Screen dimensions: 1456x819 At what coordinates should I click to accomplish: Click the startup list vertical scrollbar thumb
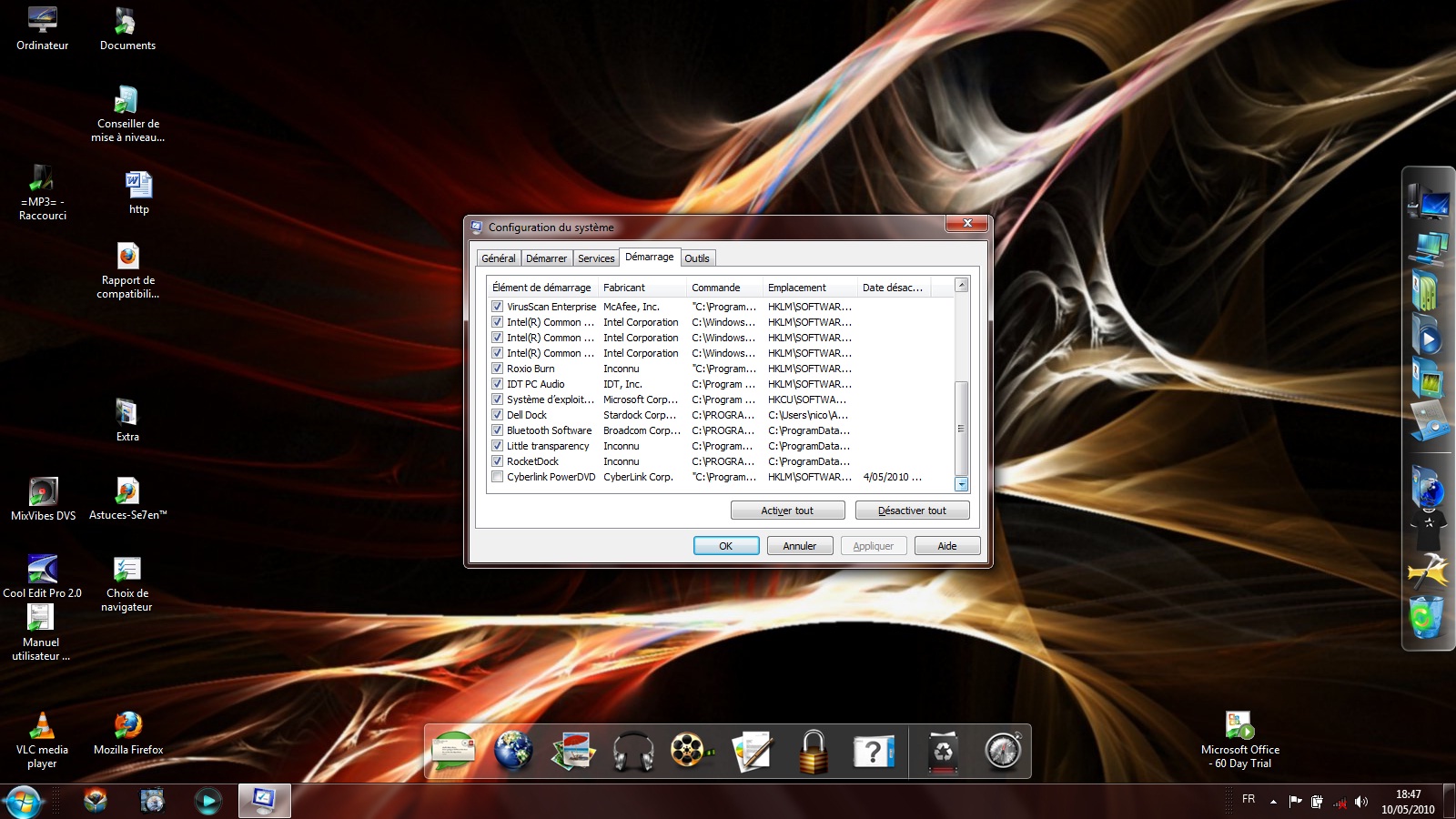point(961,428)
